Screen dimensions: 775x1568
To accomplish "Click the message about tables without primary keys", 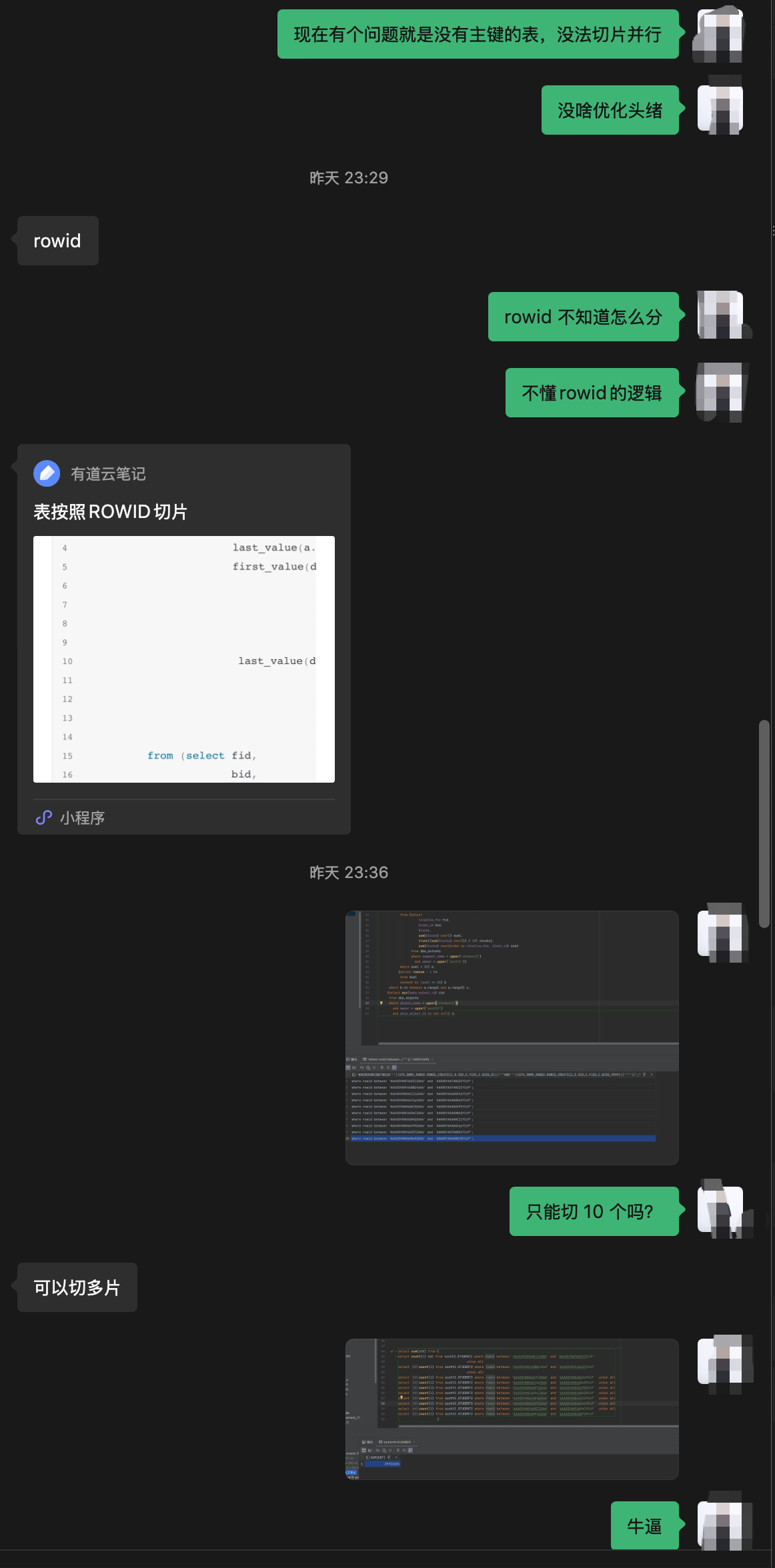I will coord(478,34).
